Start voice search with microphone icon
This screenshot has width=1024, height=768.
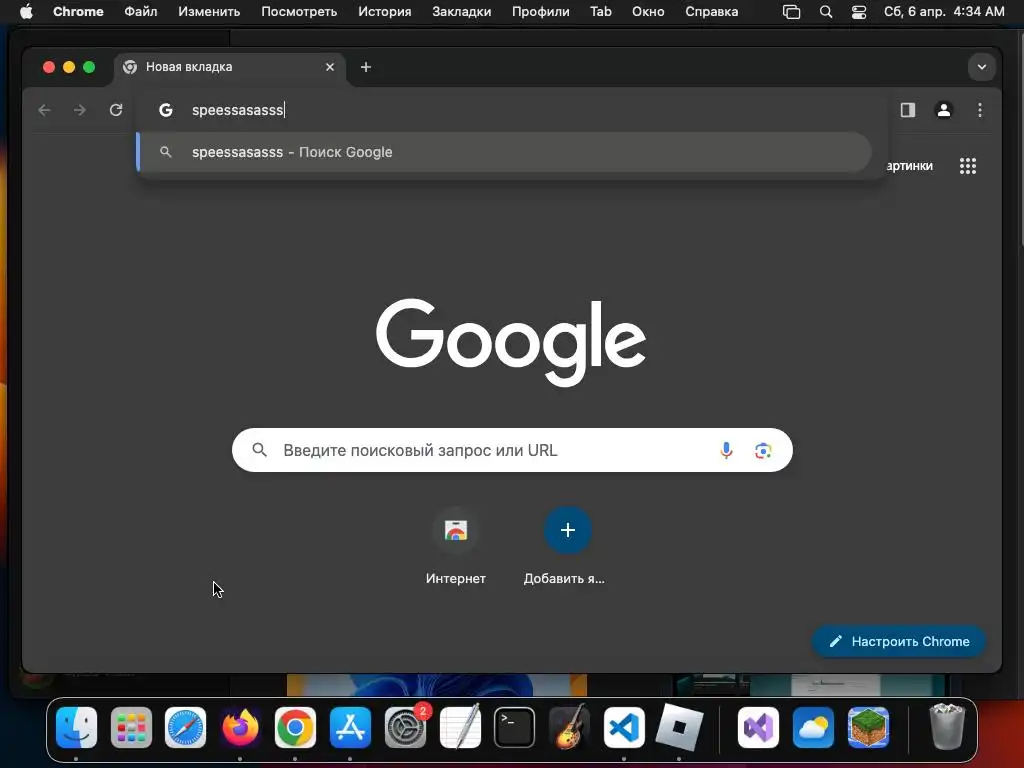[x=726, y=450]
